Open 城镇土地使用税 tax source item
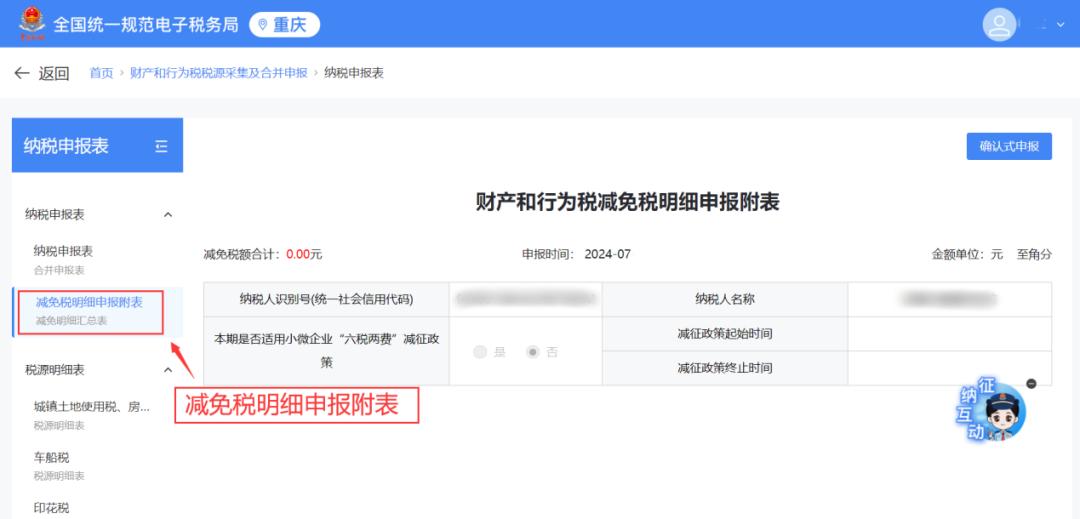Viewport: 1080px width, 519px height. [x=91, y=413]
